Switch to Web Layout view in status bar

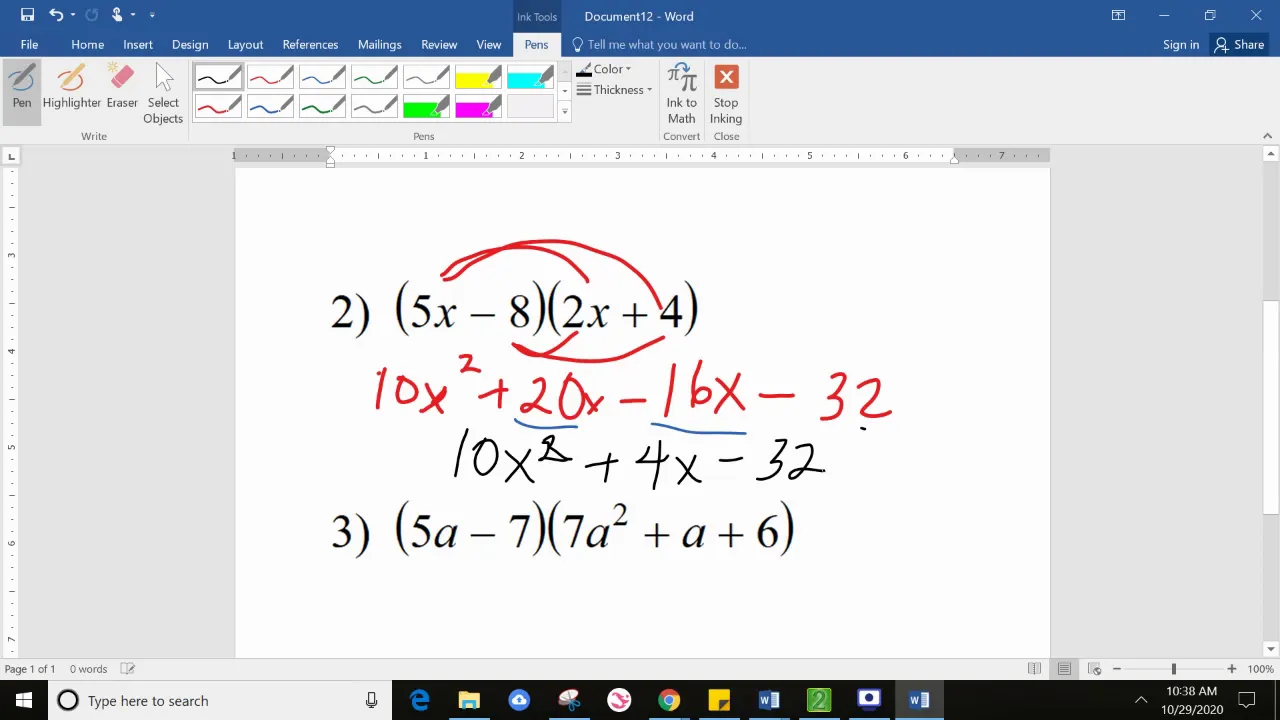[1094, 669]
